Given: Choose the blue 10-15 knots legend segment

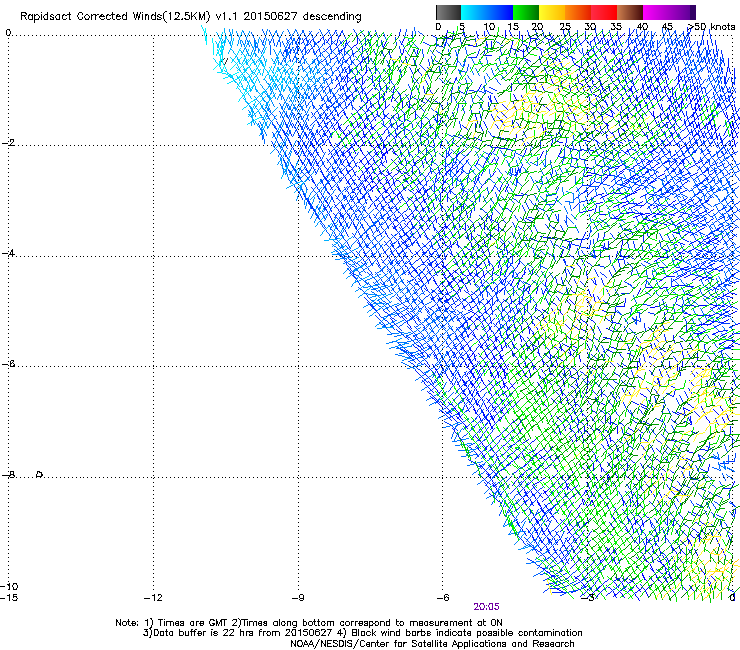Looking at the screenshot, I should click(x=500, y=12).
